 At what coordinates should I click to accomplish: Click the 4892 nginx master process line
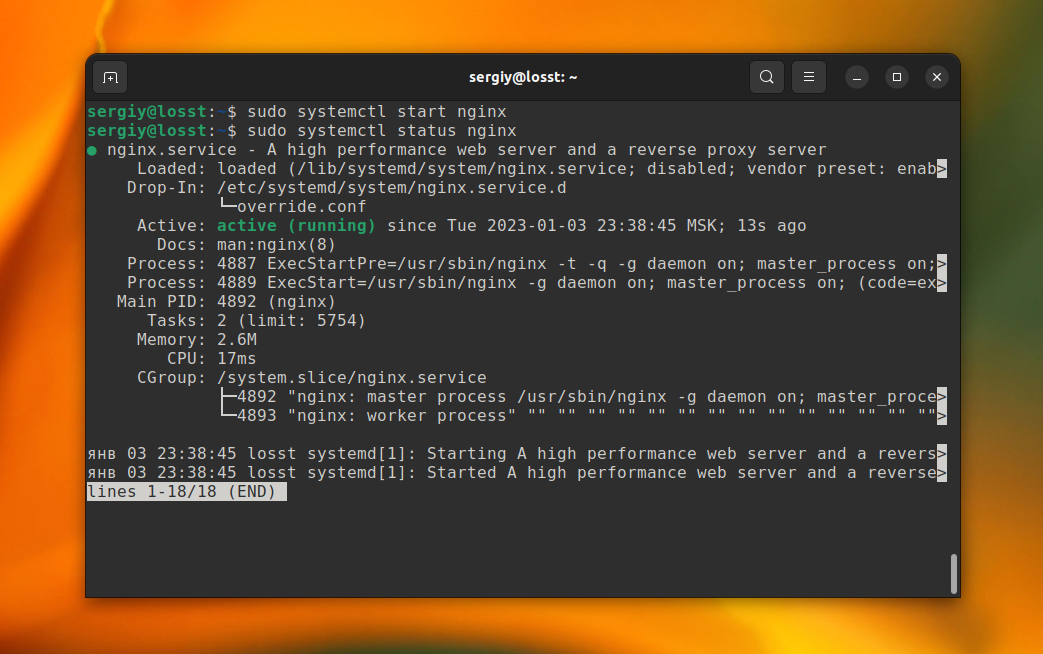[583, 397]
